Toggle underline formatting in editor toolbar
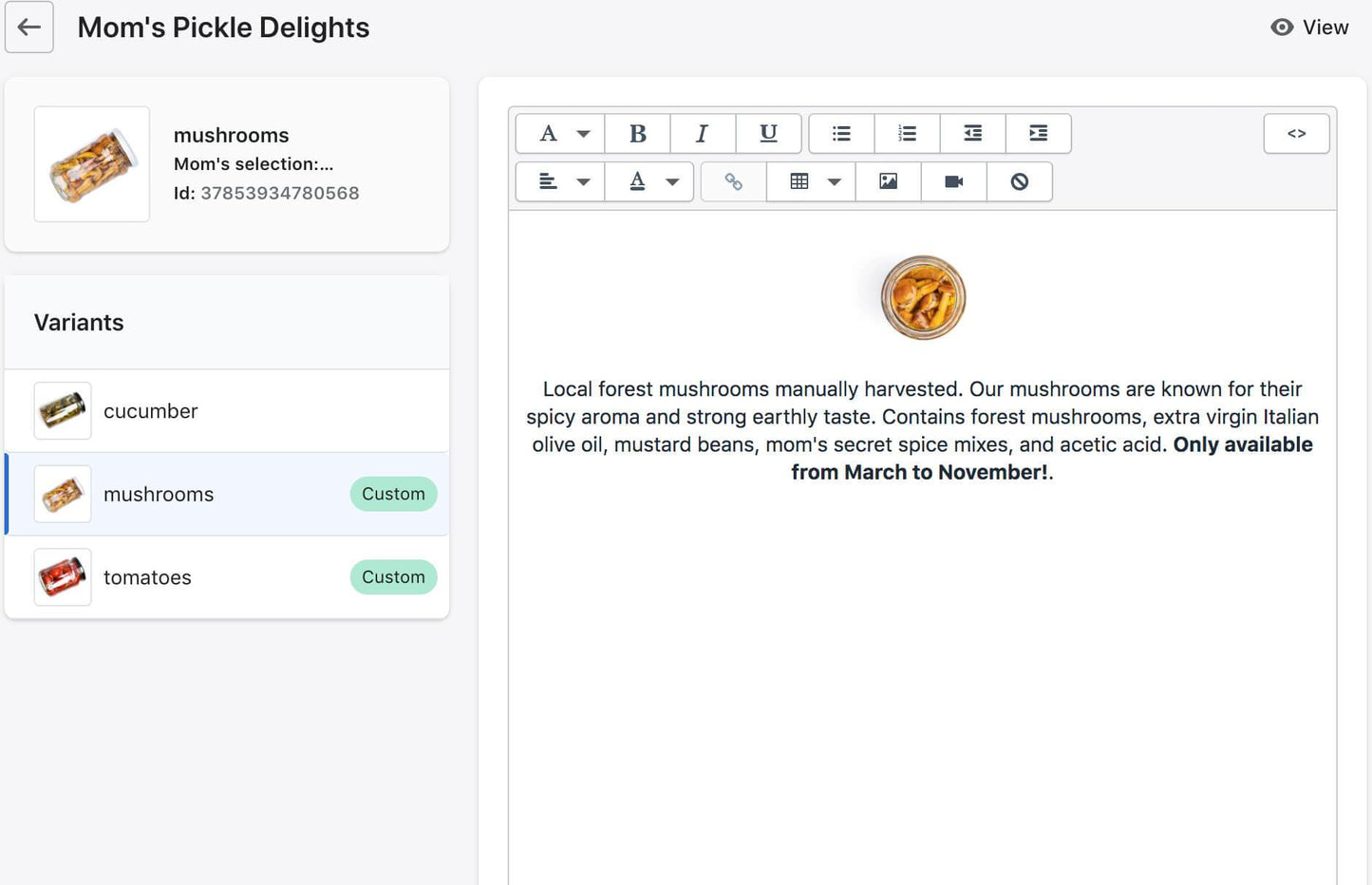Viewport: 1372px width, 885px height. pos(769,134)
